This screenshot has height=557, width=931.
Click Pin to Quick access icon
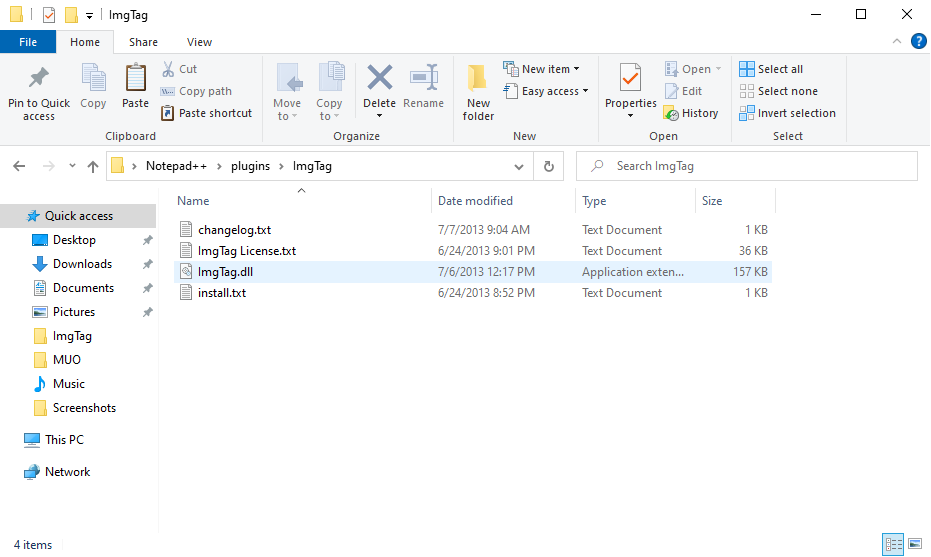click(39, 78)
